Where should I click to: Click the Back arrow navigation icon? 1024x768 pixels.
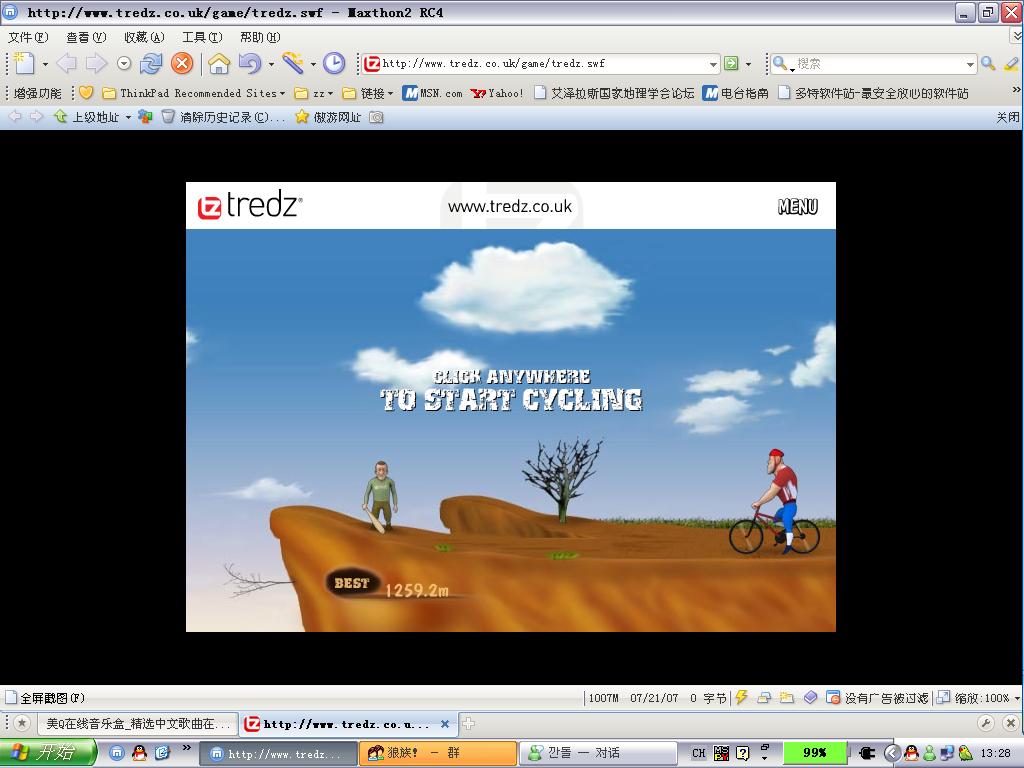[67, 63]
